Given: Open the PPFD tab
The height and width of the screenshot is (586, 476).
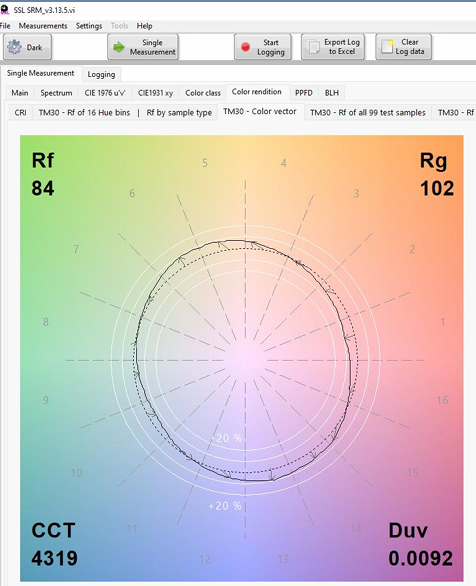Looking at the screenshot, I should 304,93.
